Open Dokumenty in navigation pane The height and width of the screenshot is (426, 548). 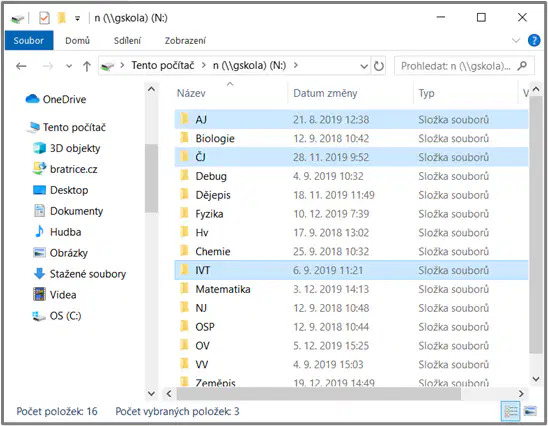pyautogui.click(x=68, y=211)
